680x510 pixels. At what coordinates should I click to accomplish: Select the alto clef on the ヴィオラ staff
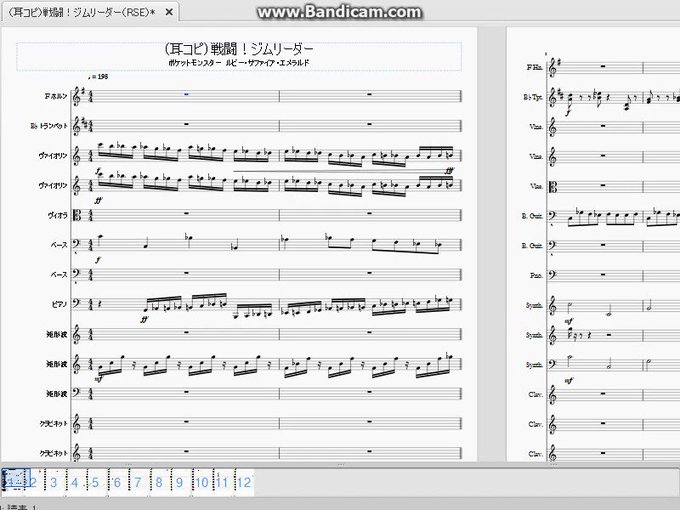(x=77, y=215)
